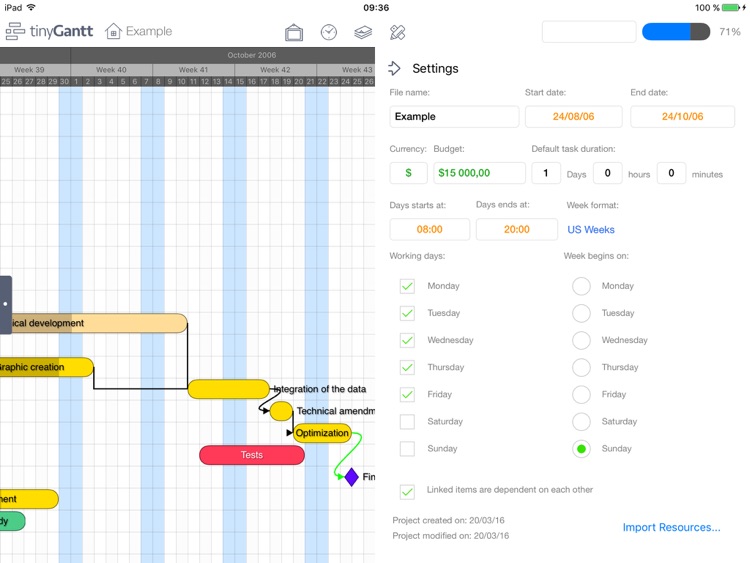Tap the pencil and ruler tools icon

(397, 32)
